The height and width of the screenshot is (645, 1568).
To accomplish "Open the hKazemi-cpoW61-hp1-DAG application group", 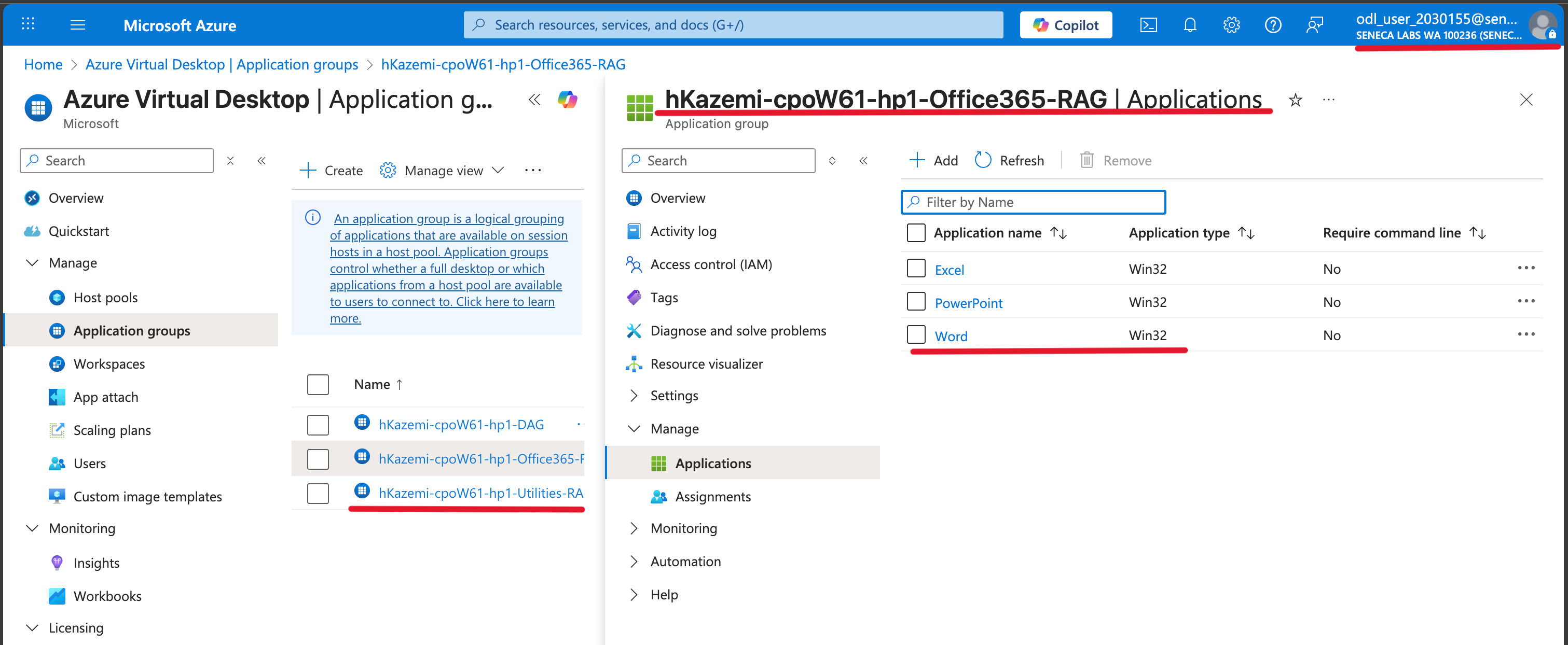I will coord(461,425).
